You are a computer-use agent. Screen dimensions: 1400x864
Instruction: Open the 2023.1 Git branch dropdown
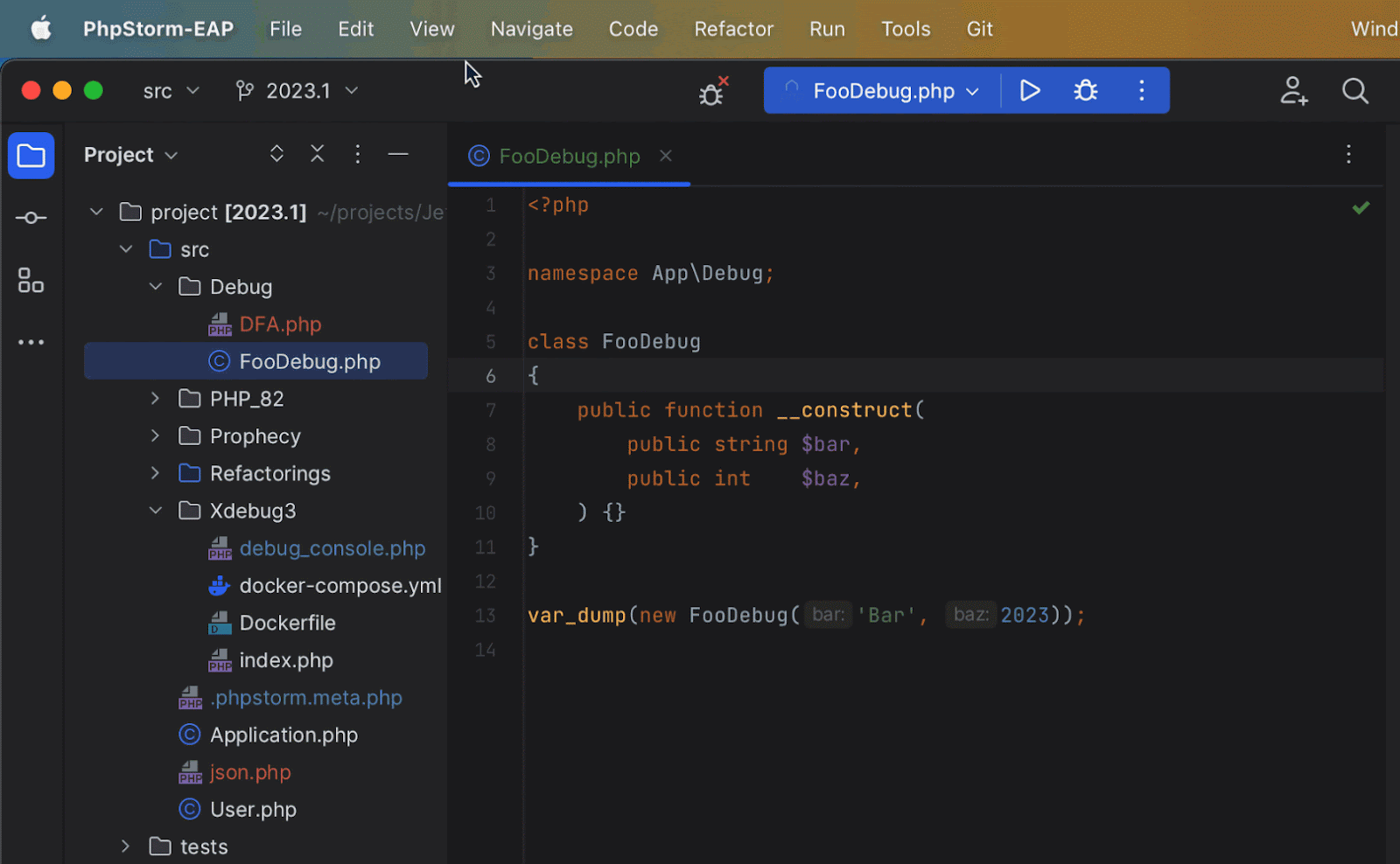click(297, 91)
